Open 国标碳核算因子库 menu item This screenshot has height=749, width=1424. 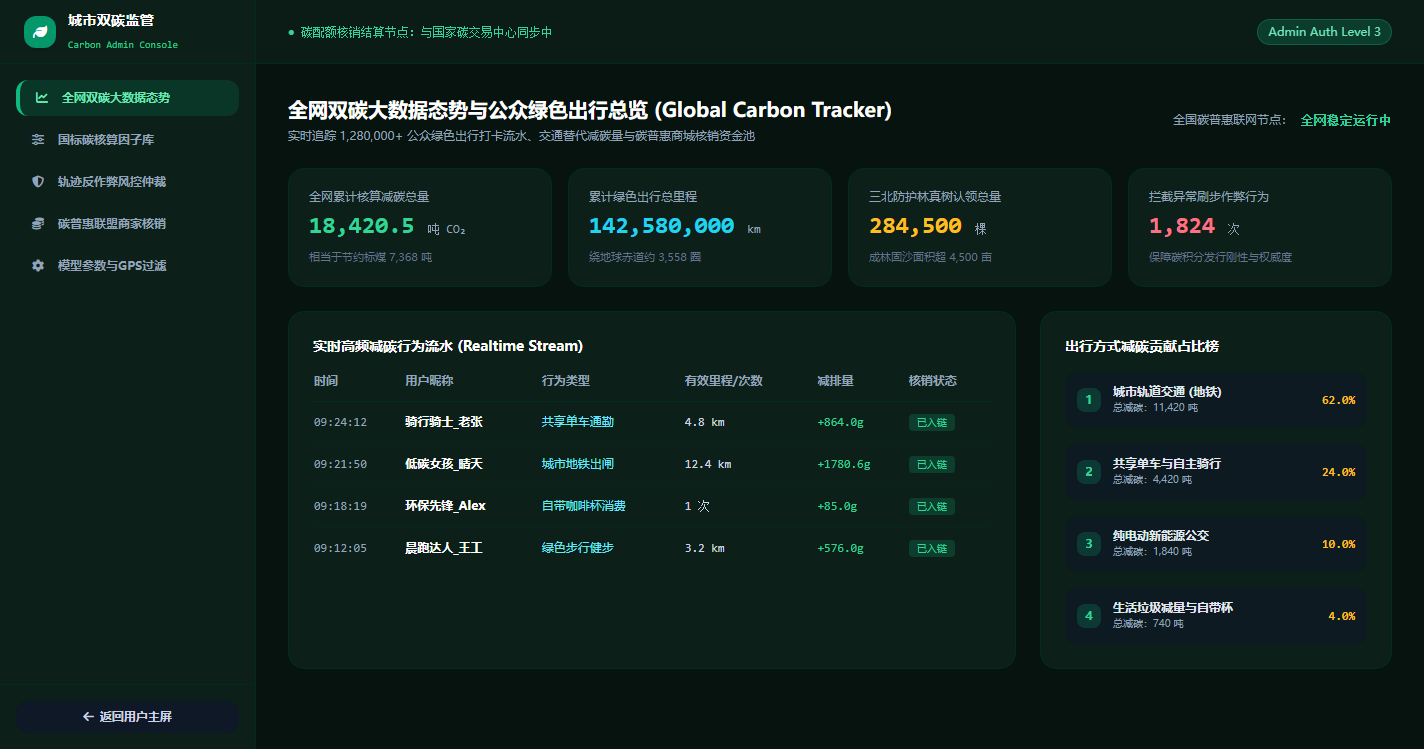[x=128, y=140]
